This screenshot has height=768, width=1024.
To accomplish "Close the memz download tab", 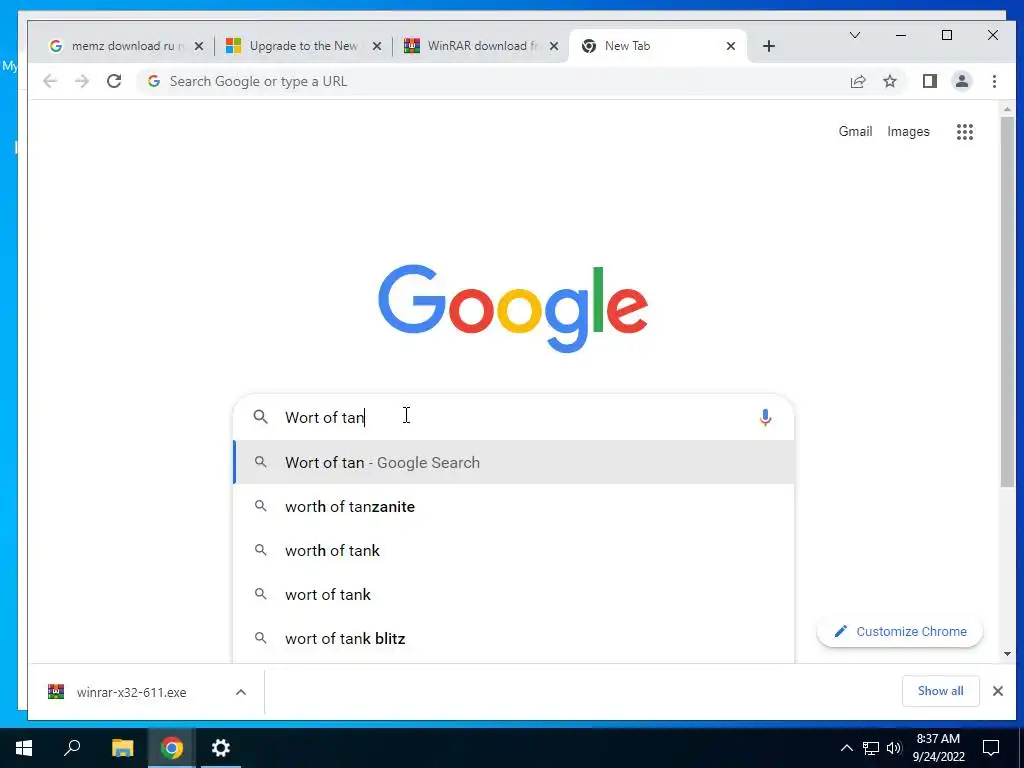I will pyautogui.click(x=199, y=46).
